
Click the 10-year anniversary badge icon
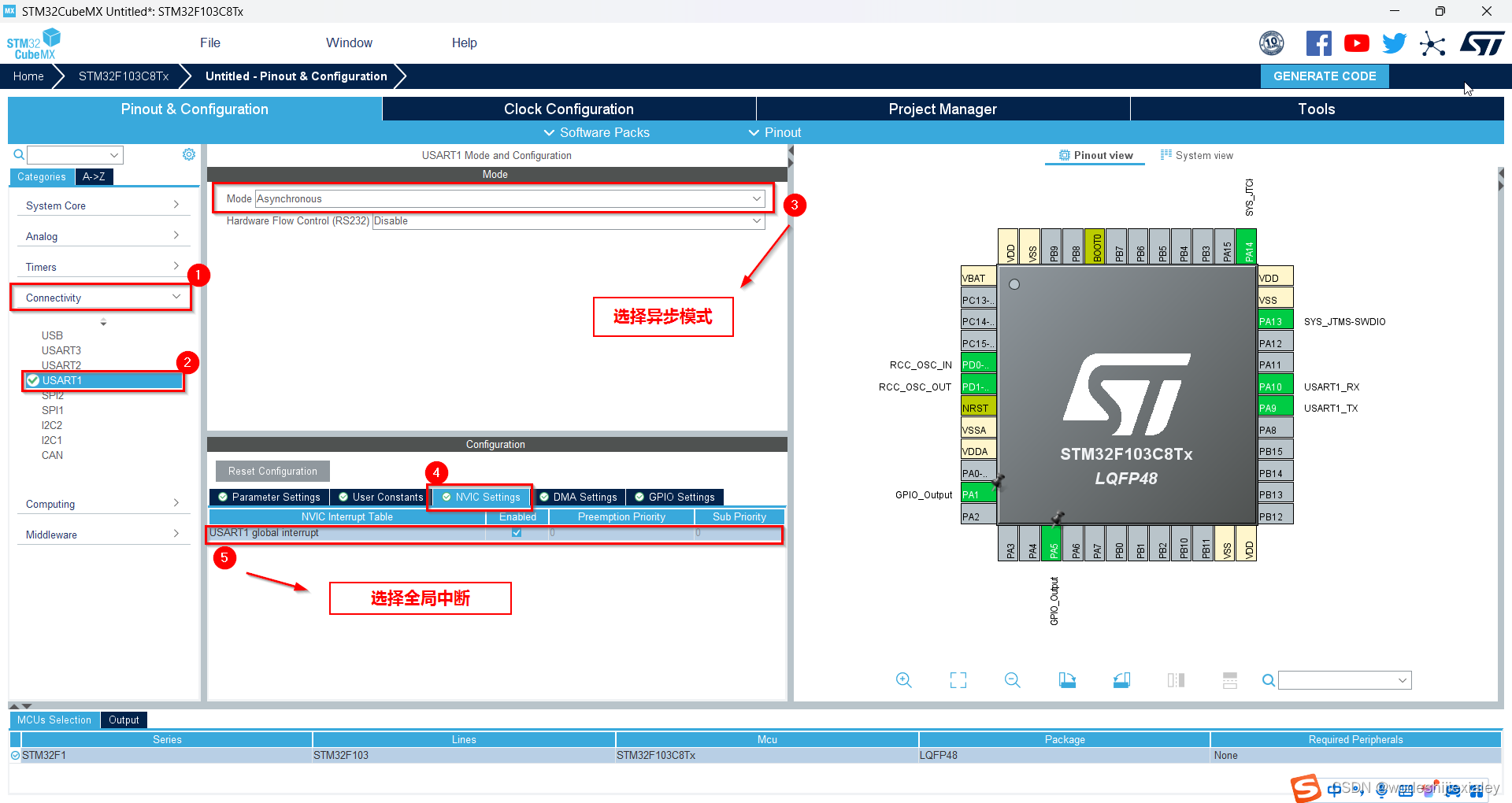coord(1271,43)
